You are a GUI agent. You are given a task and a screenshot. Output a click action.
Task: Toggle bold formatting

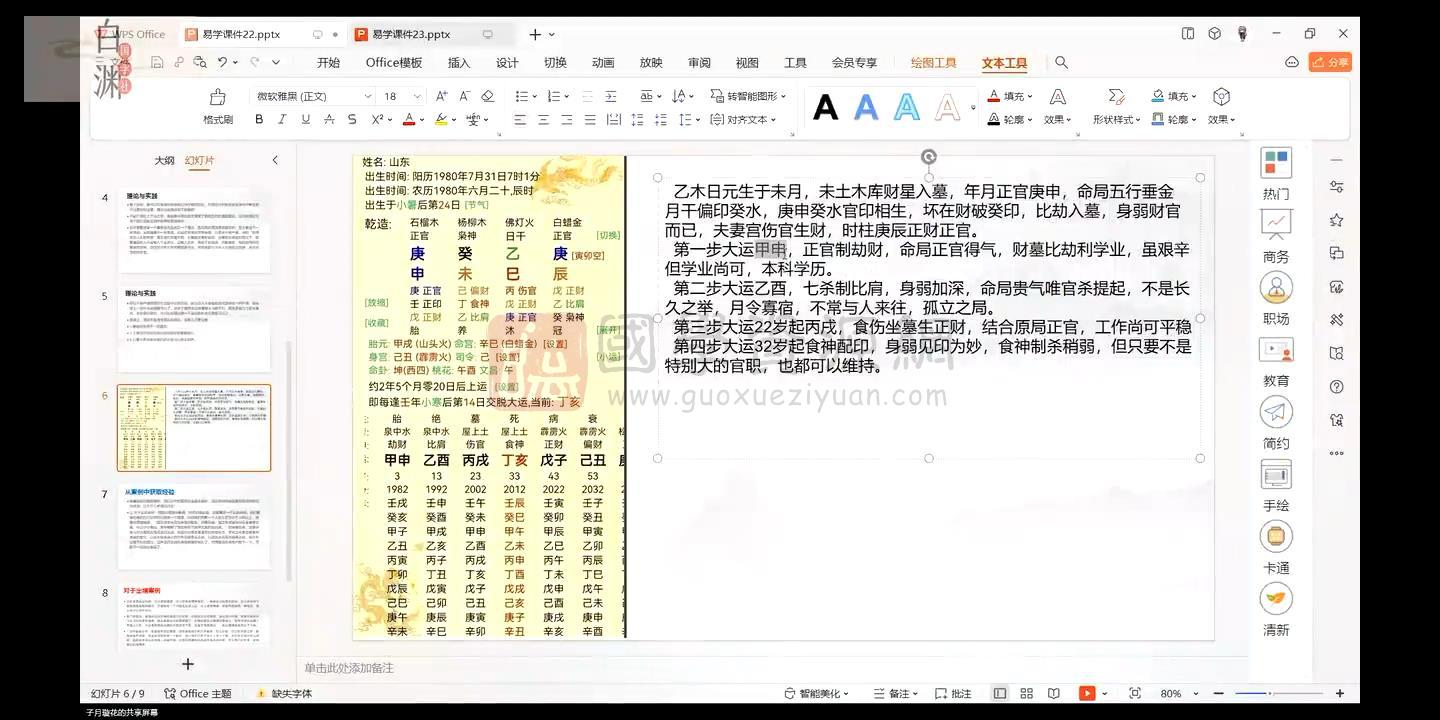pos(259,117)
